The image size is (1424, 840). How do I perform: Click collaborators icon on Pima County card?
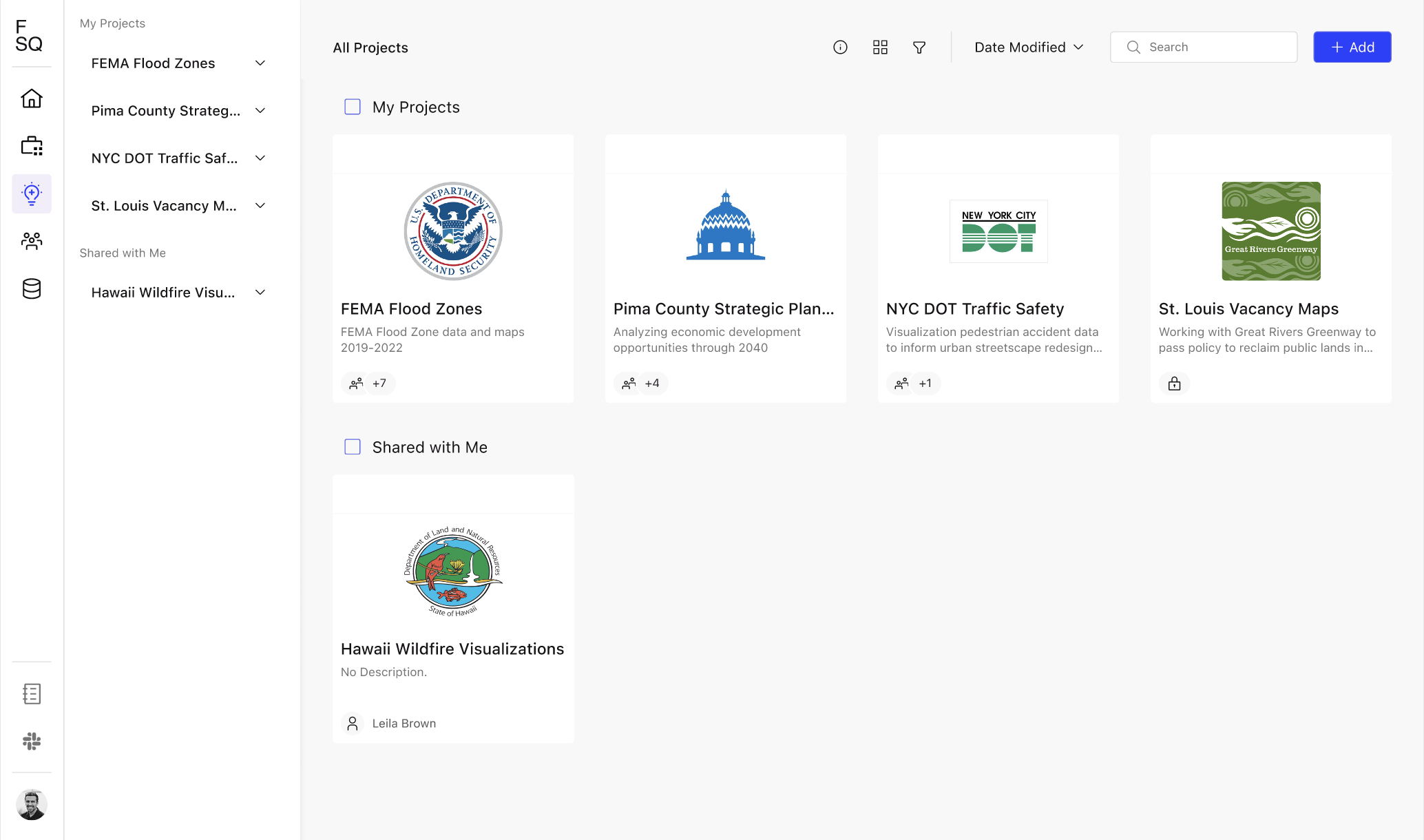pos(629,384)
